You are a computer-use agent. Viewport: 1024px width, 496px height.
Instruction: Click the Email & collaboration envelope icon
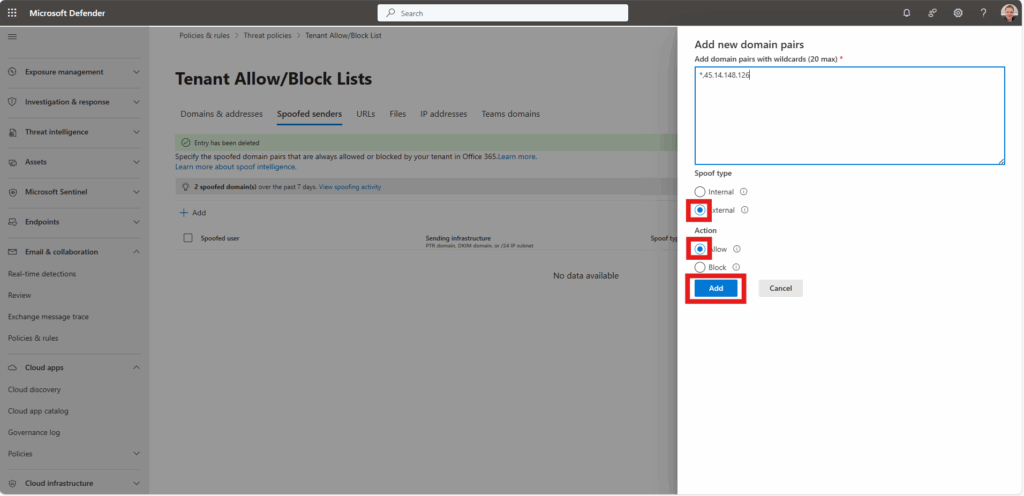[x=12, y=252]
